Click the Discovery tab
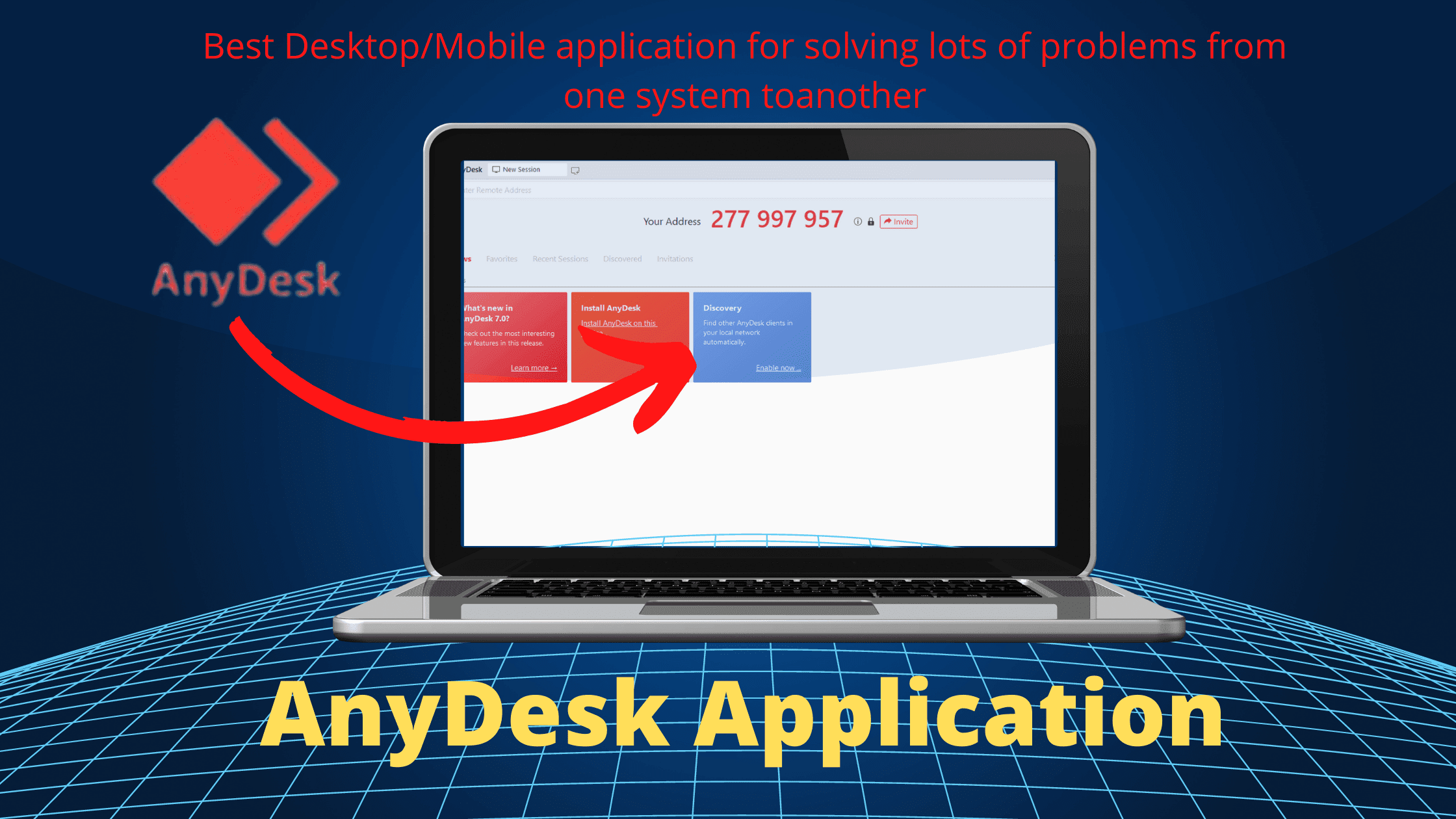 tap(620, 258)
